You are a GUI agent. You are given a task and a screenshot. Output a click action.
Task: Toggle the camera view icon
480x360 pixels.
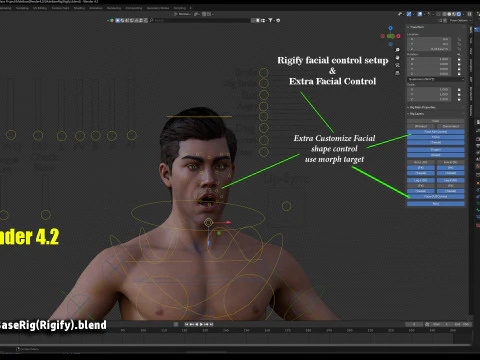[x=397, y=65]
